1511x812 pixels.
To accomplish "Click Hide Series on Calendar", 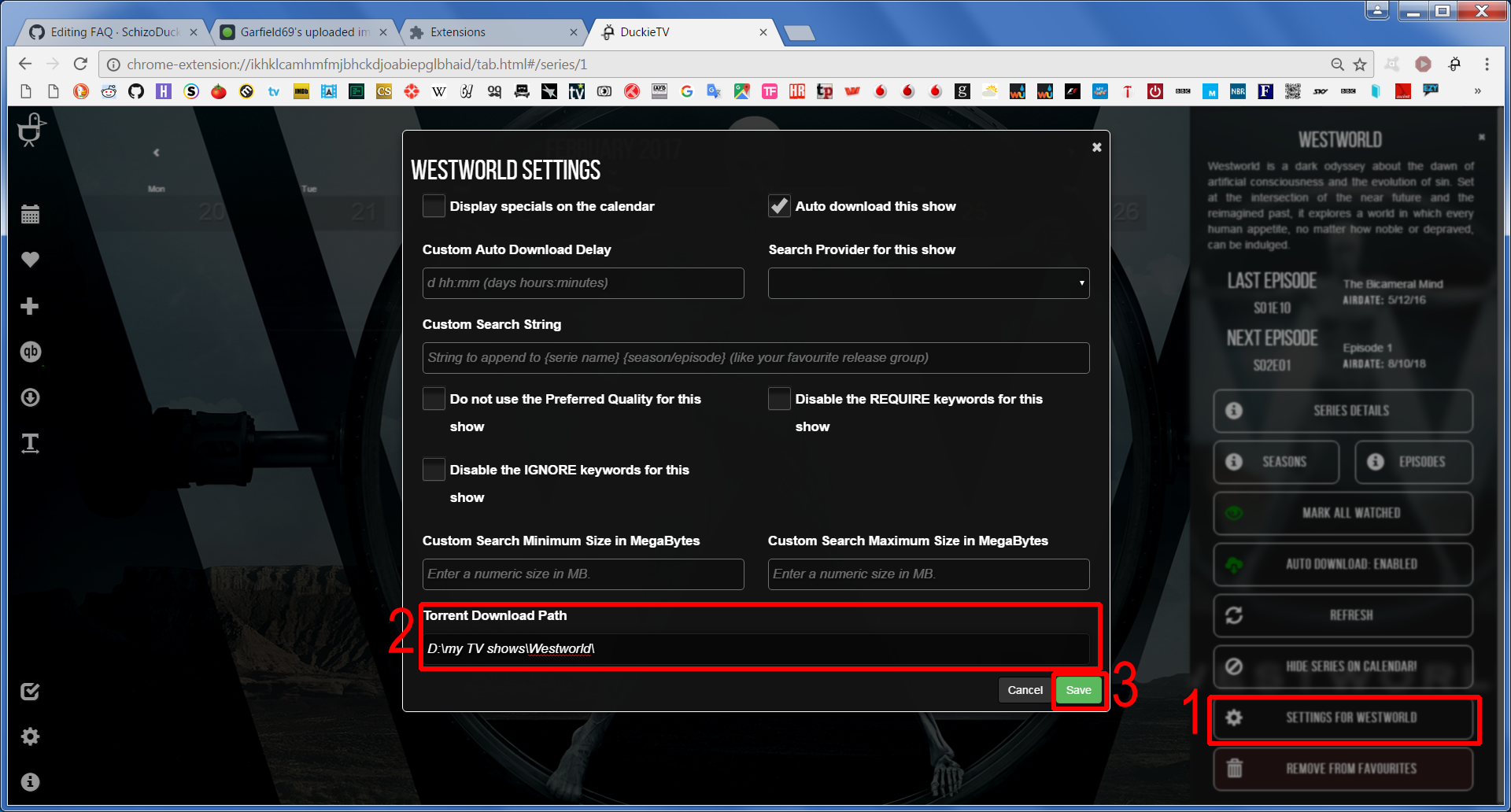I will 1343,666.
